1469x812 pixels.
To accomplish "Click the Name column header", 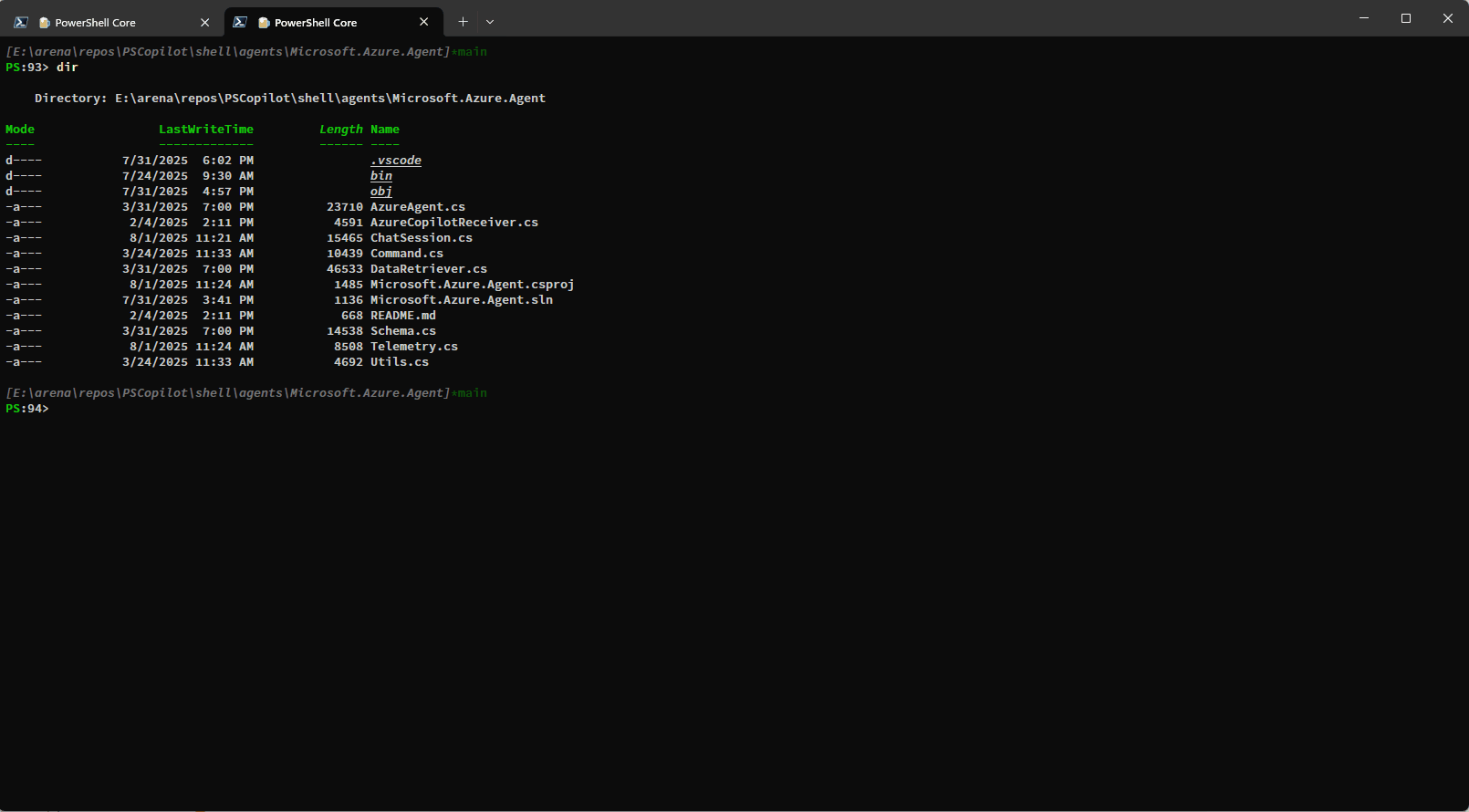I will click(385, 130).
